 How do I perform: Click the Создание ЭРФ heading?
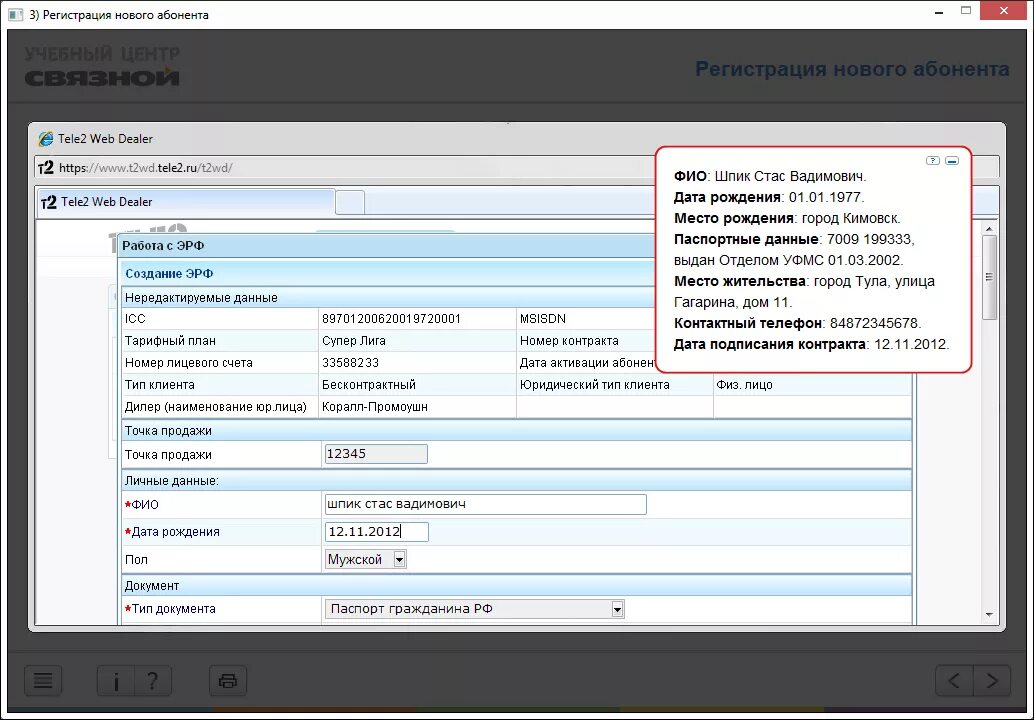pyautogui.click(x=169, y=274)
